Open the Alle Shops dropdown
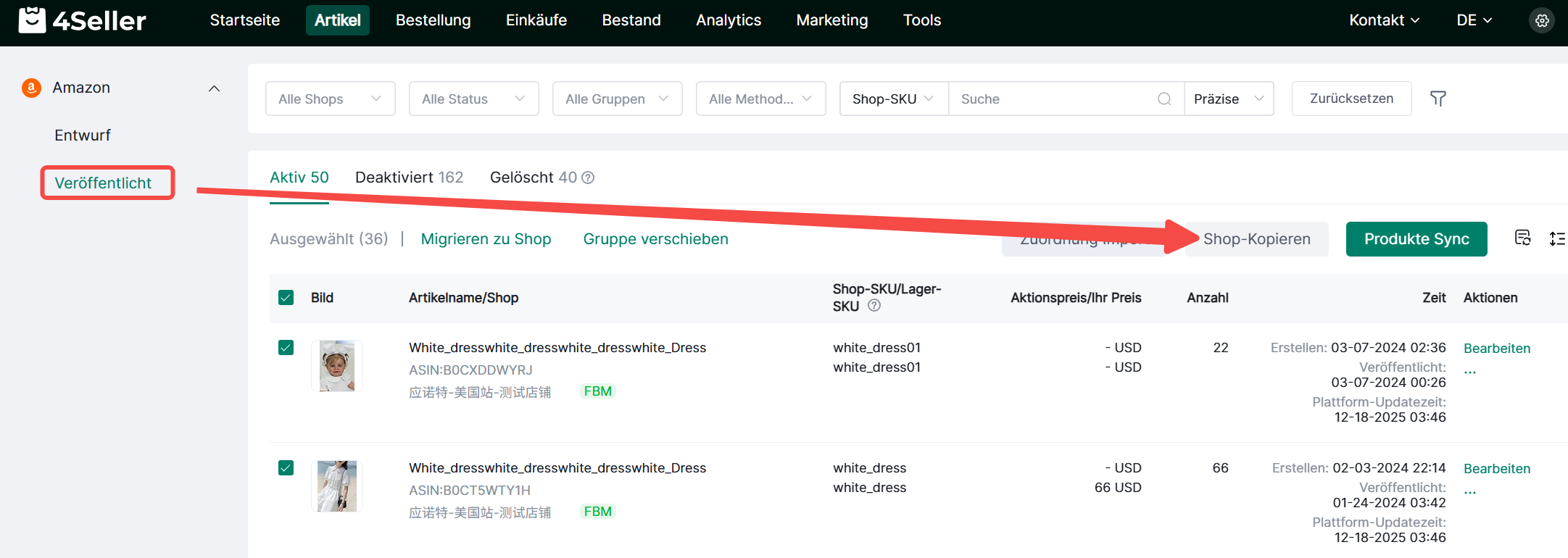 click(x=330, y=99)
